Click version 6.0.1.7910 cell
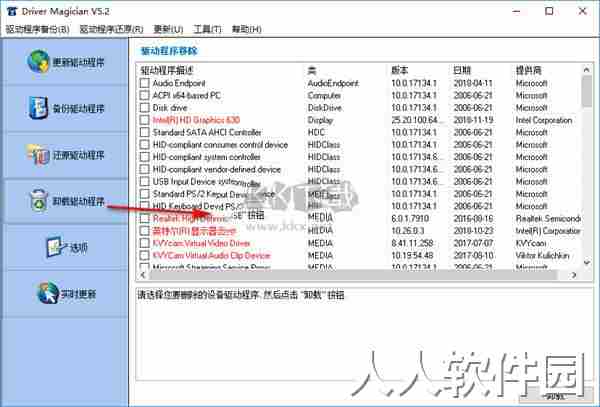The height and width of the screenshot is (407, 600). 410,218
